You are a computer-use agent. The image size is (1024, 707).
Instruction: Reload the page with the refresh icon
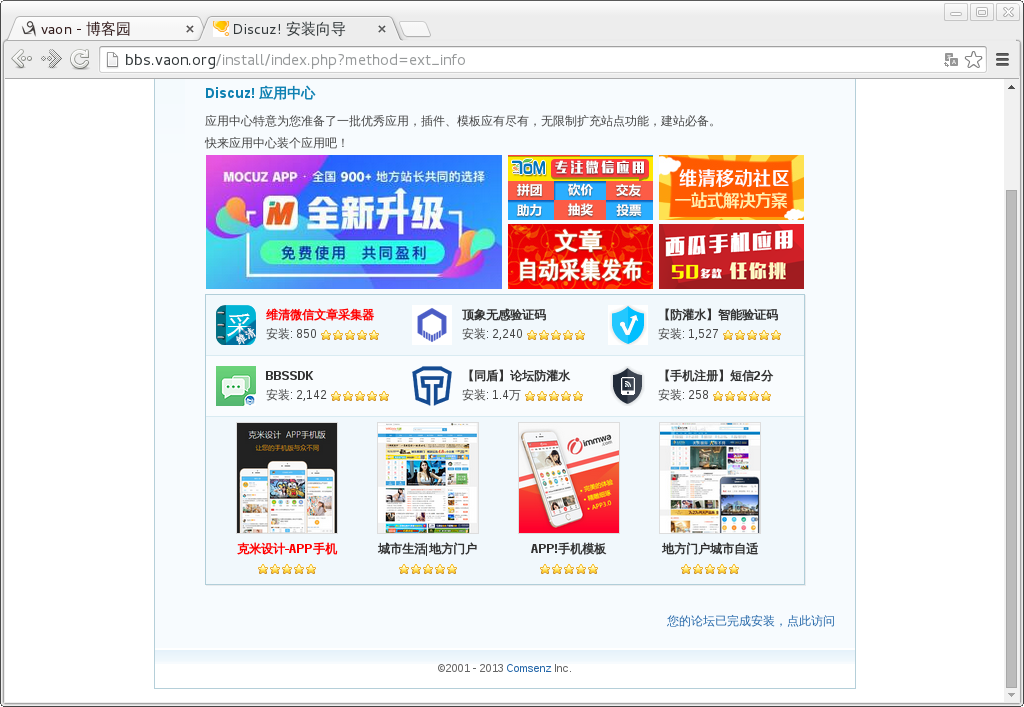[x=80, y=59]
